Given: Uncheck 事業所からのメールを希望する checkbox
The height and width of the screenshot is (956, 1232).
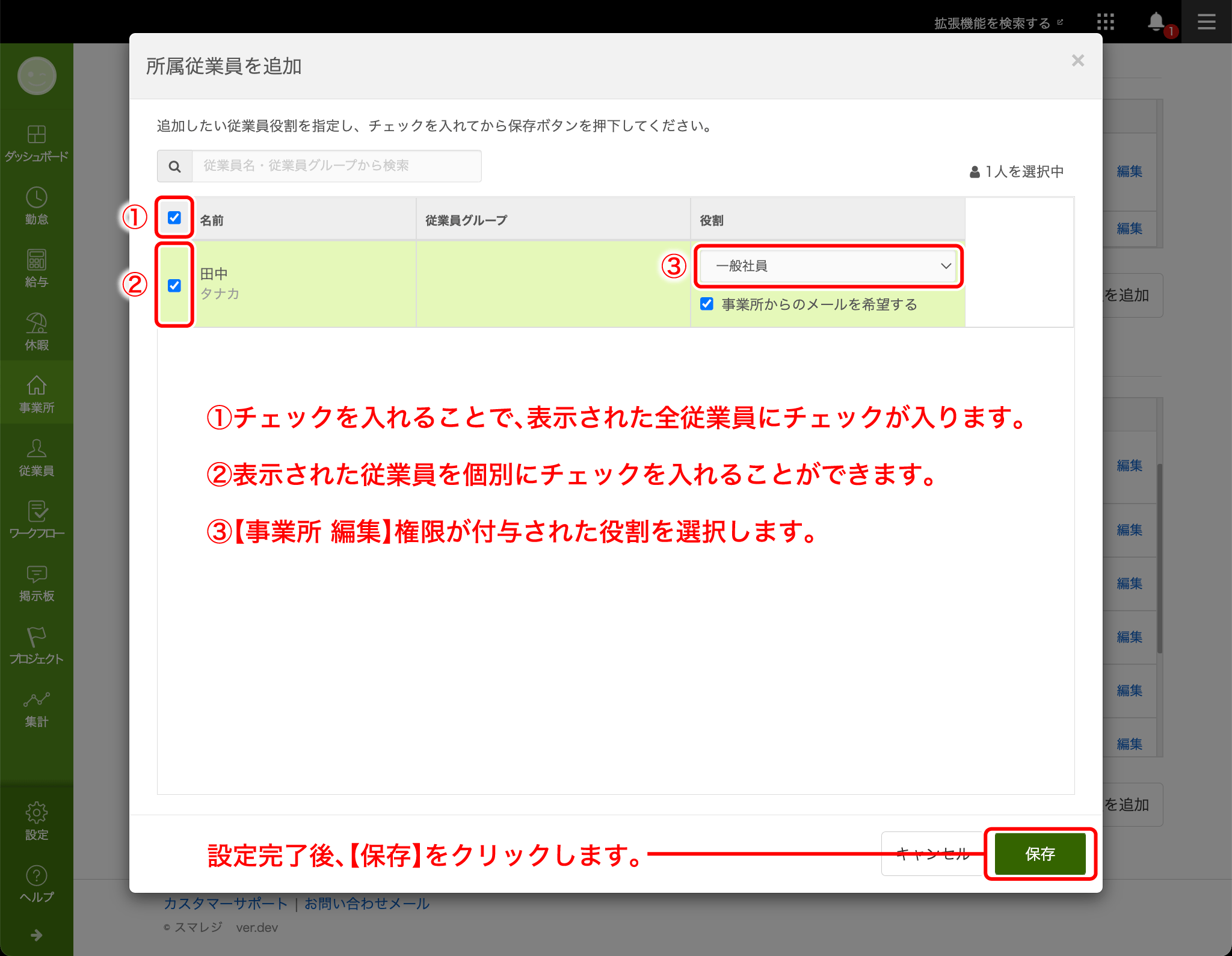Looking at the screenshot, I should point(707,304).
